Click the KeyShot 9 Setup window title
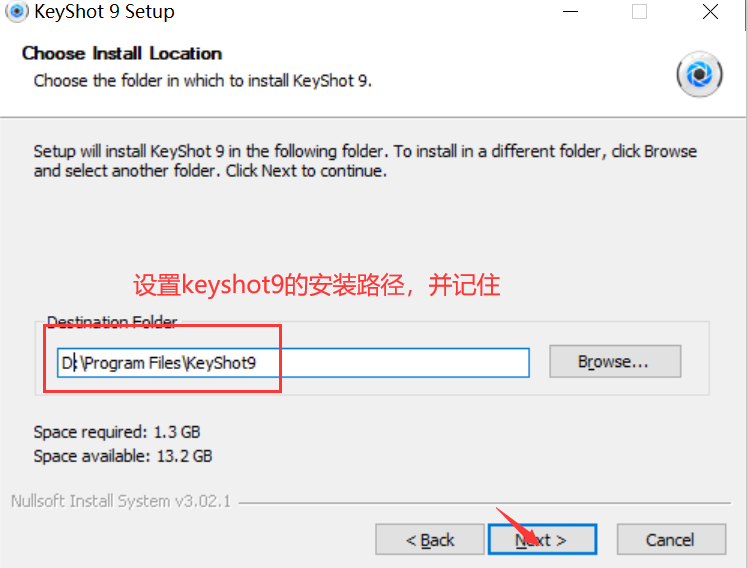 (104, 11)
